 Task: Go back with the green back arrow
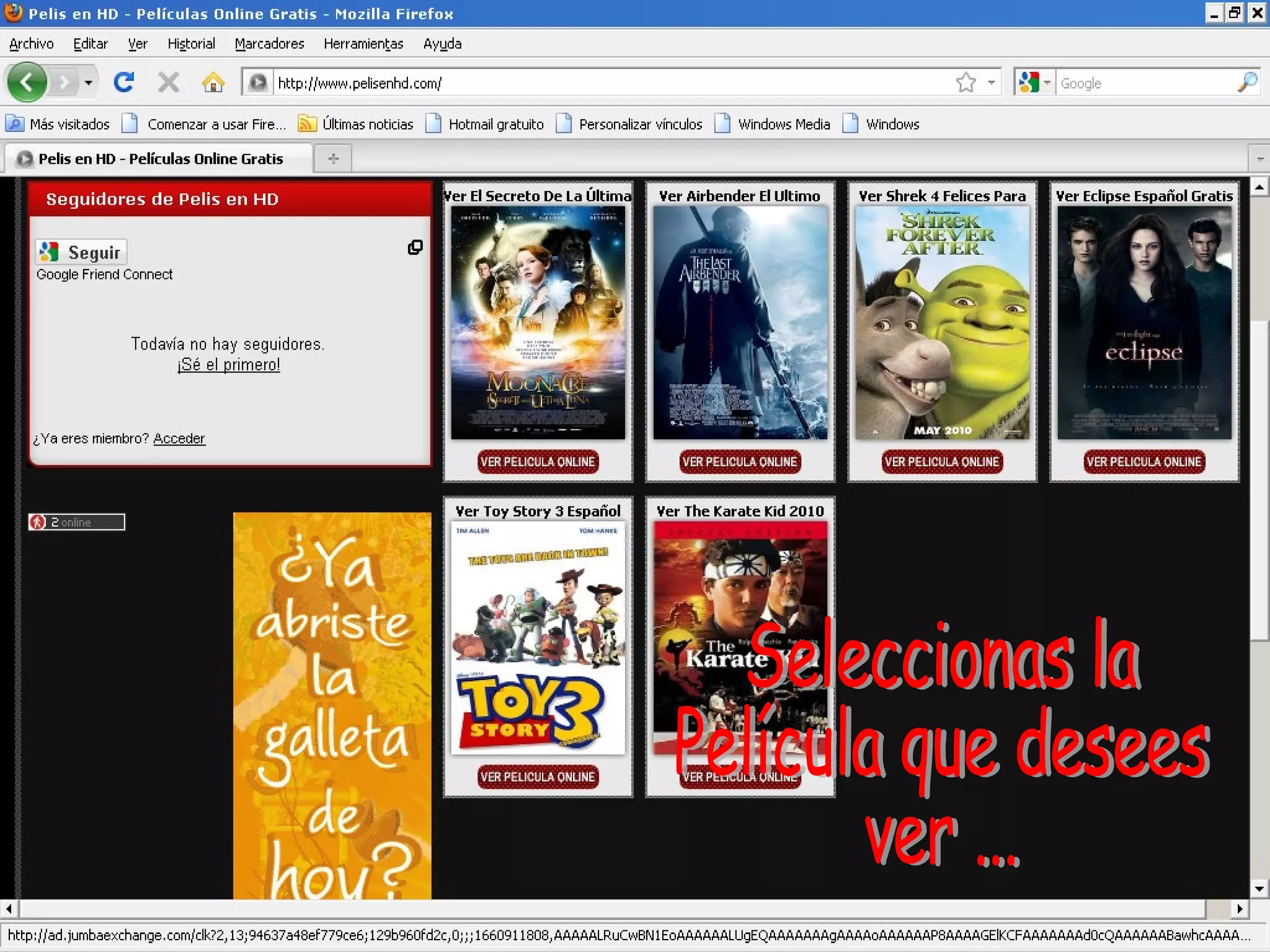27,82
